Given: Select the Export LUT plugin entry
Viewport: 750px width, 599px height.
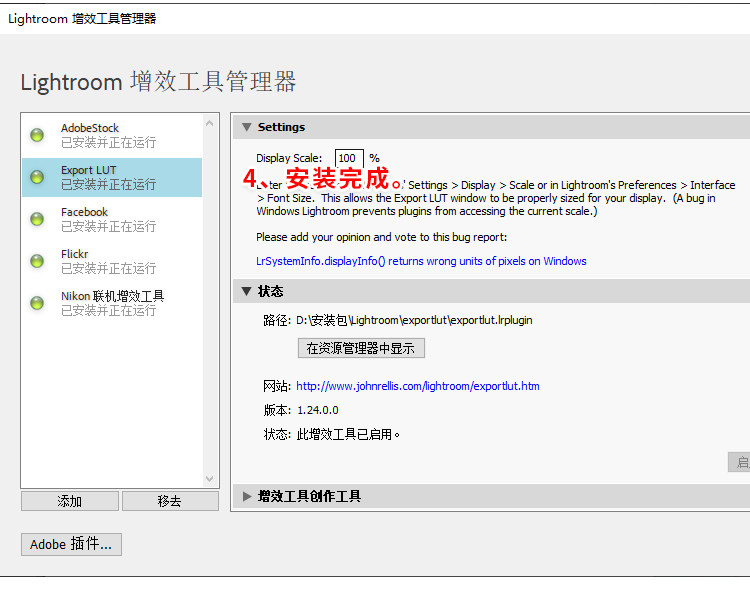Looking at the screenshot, I should pos(112,177).
